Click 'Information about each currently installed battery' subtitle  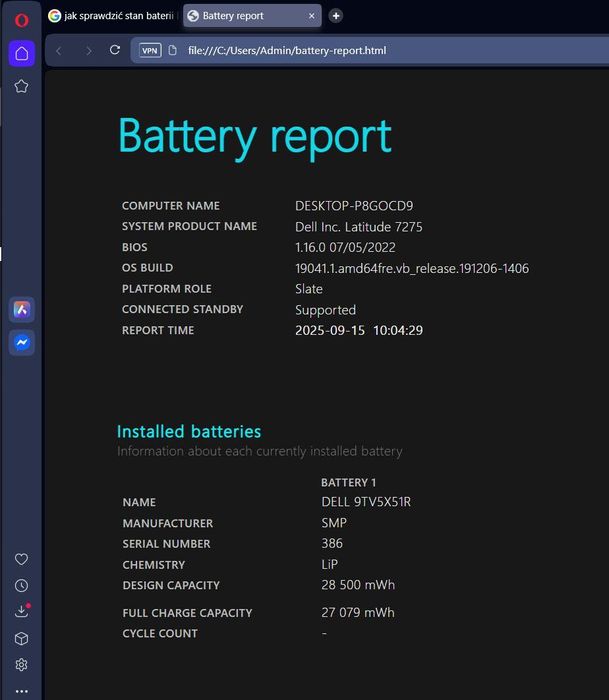pyautogui.click(x=259, y=451)
